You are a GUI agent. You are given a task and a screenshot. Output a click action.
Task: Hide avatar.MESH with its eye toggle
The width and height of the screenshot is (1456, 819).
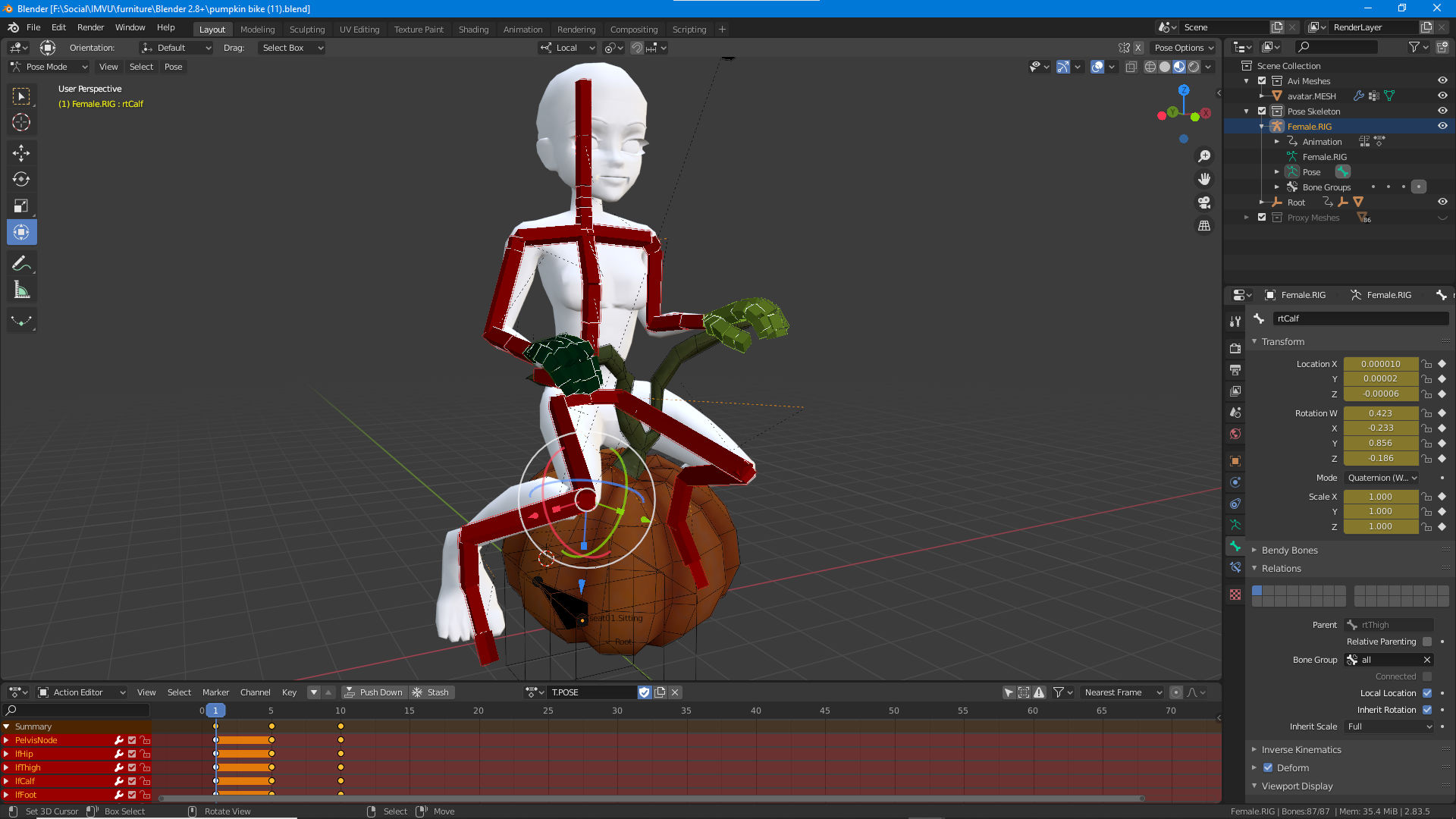pos(1442,96)
